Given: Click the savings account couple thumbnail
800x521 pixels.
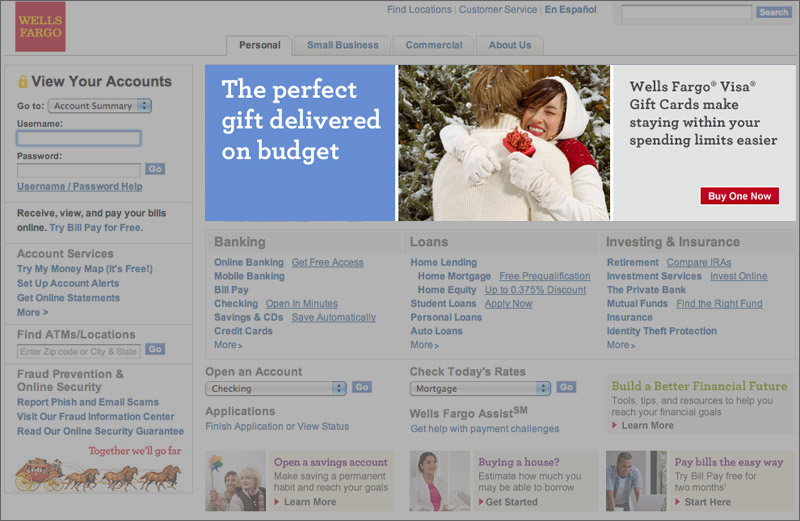Looking at the screenshot, I should 235,481.
